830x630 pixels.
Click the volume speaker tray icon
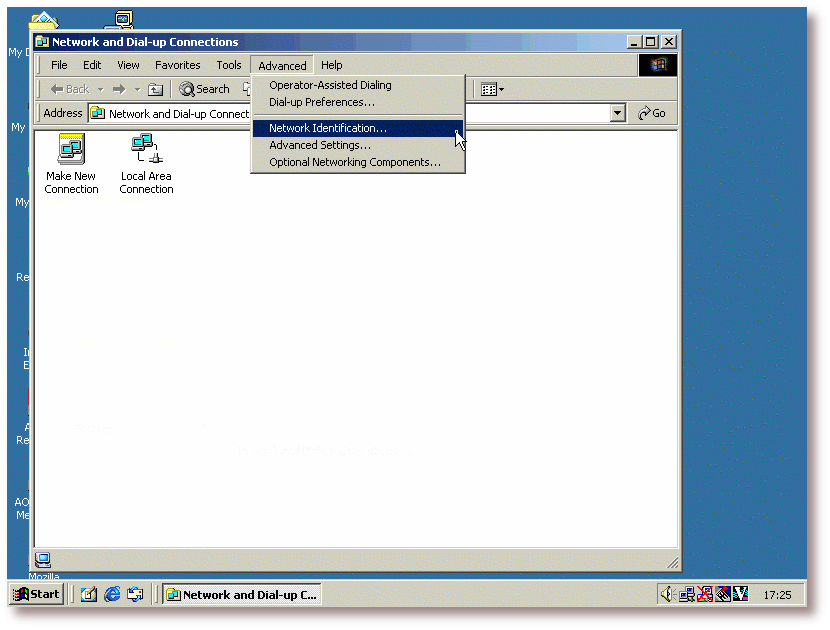point(667,594)
